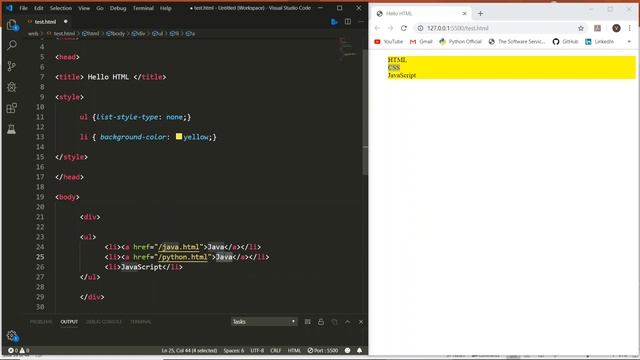Select the Output panel tab
The width and height of the screenshot is (640, 360).
pos(69,322)
